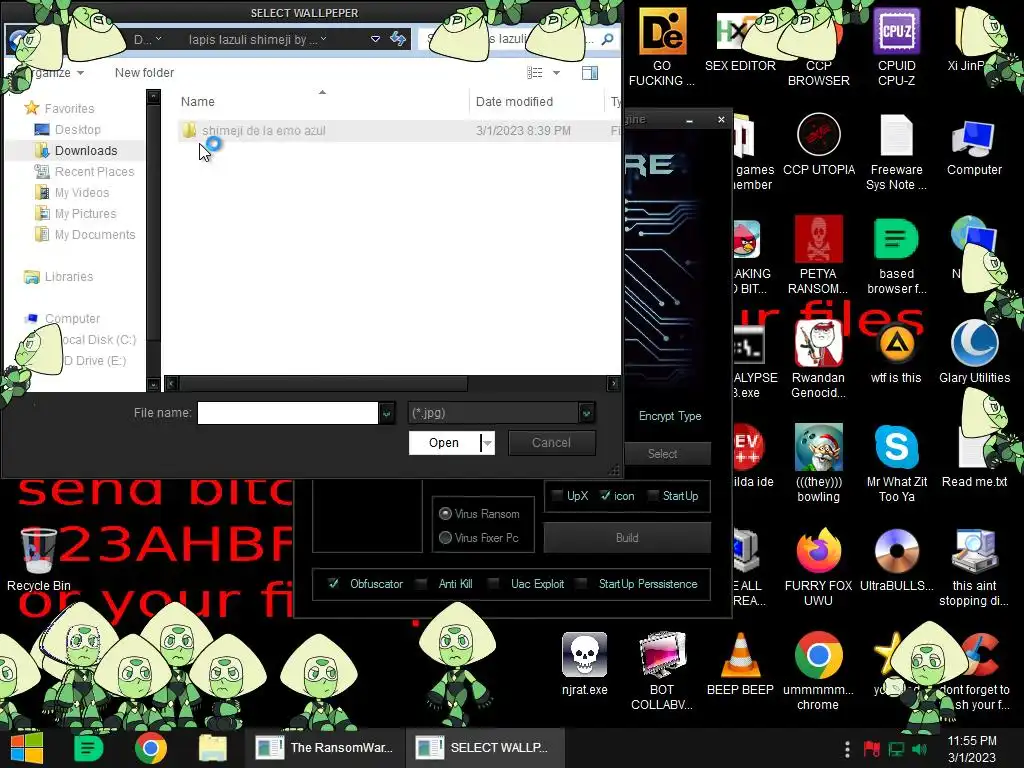Viewport: 1024px width, 768px height.
Task: Open the BEEP BEEP VLC cone icon
Action: [x=740, y=655]
